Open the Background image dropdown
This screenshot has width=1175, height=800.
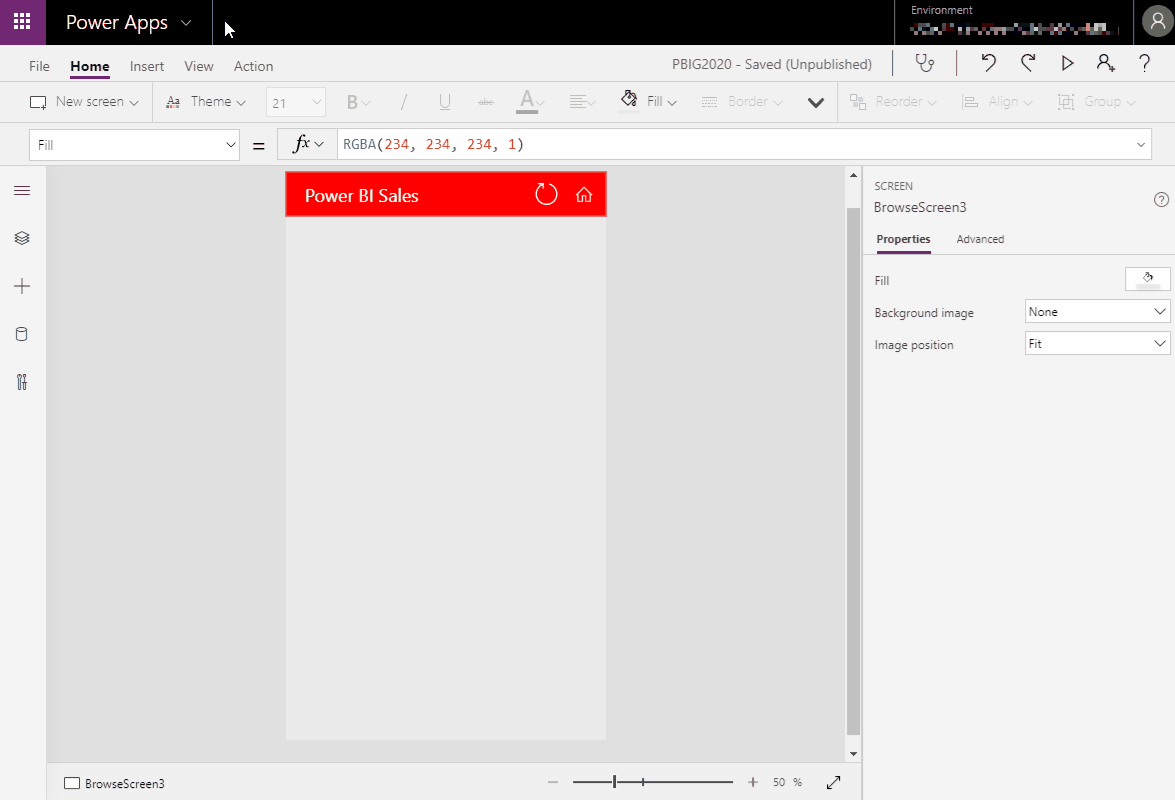[x=1097, y=312]
